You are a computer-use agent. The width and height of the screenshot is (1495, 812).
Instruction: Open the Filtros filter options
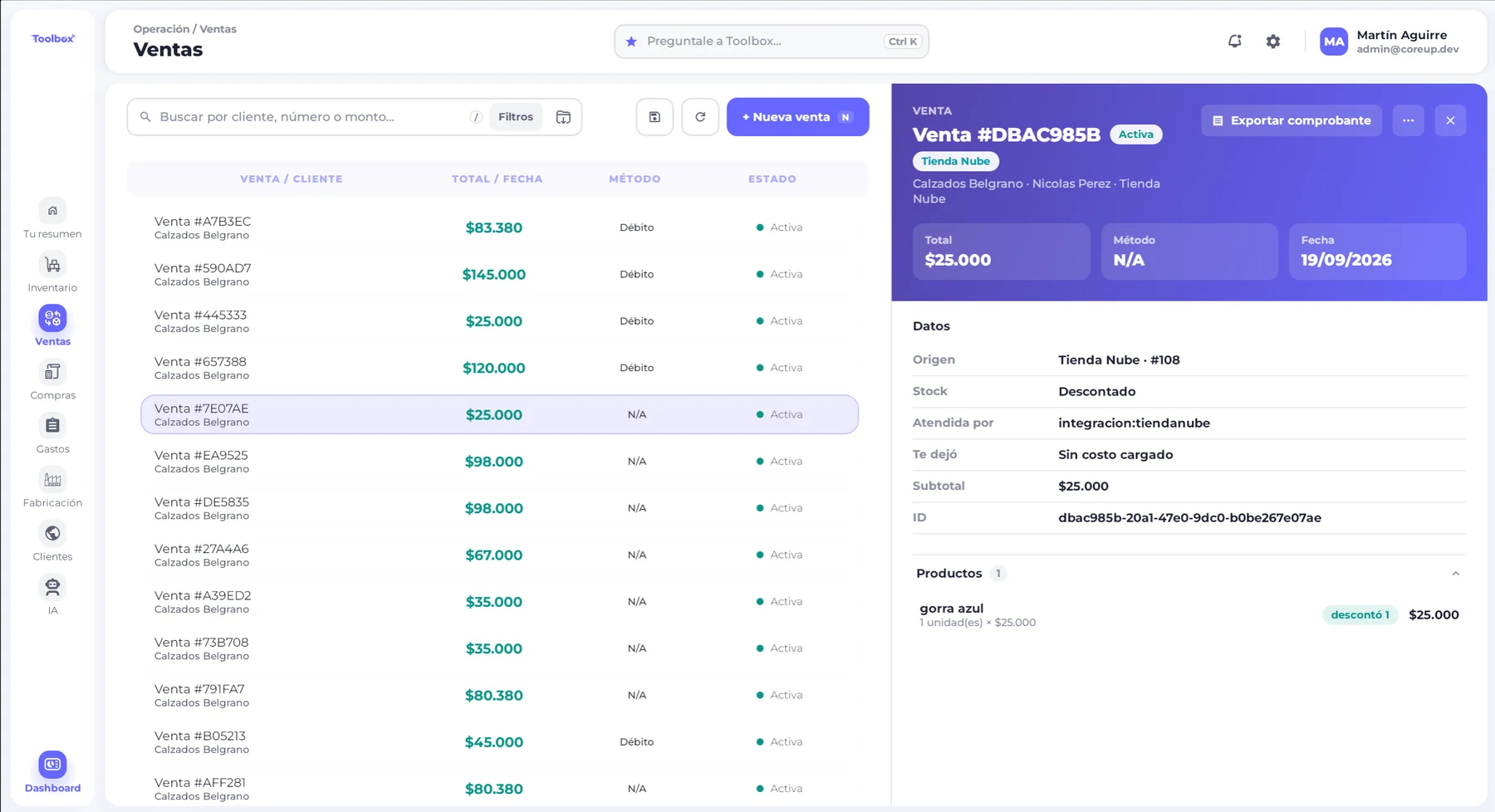pyautogui.click(x=516, y=117)
